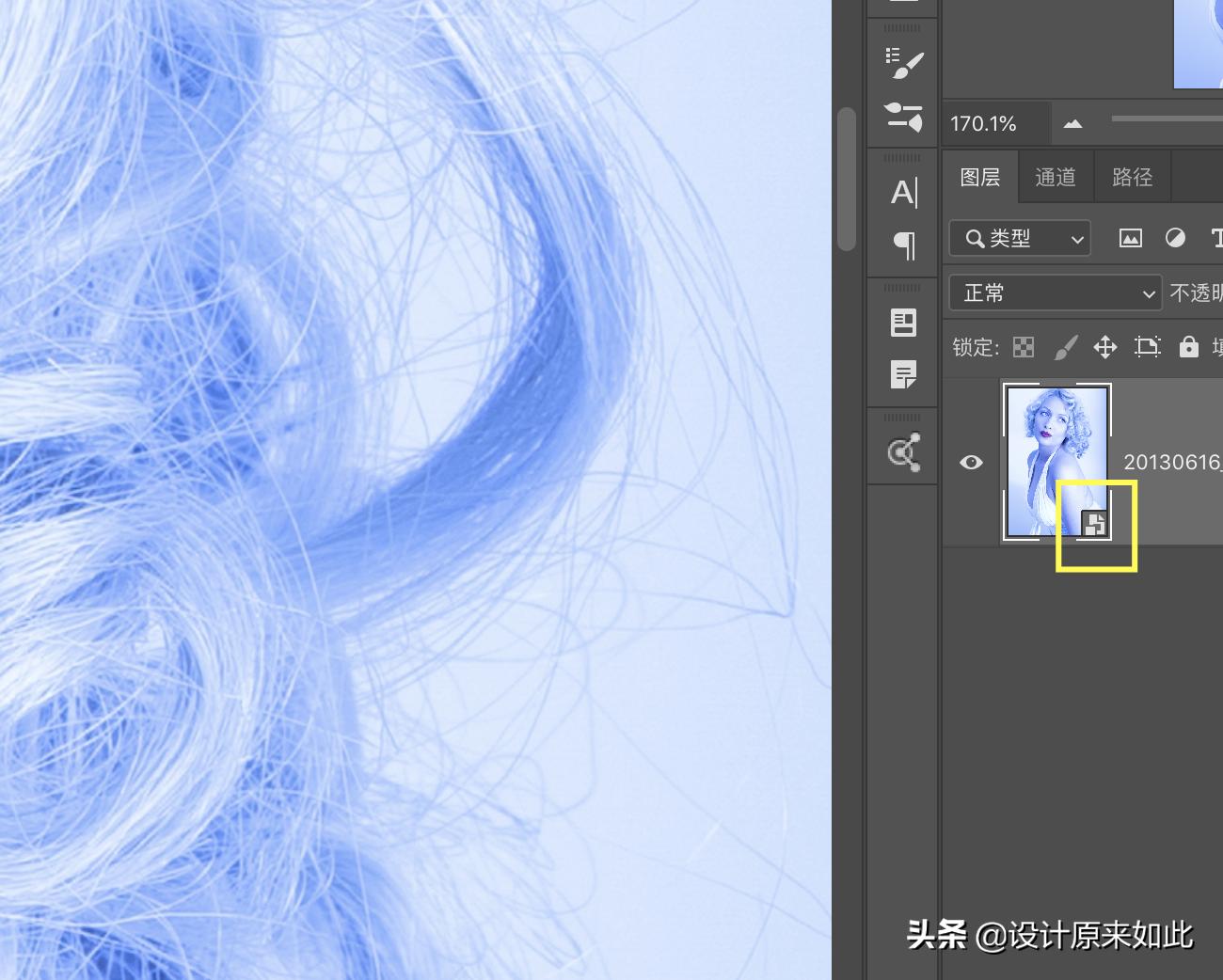Open the Notes panel icon

[x=904, y=375]
